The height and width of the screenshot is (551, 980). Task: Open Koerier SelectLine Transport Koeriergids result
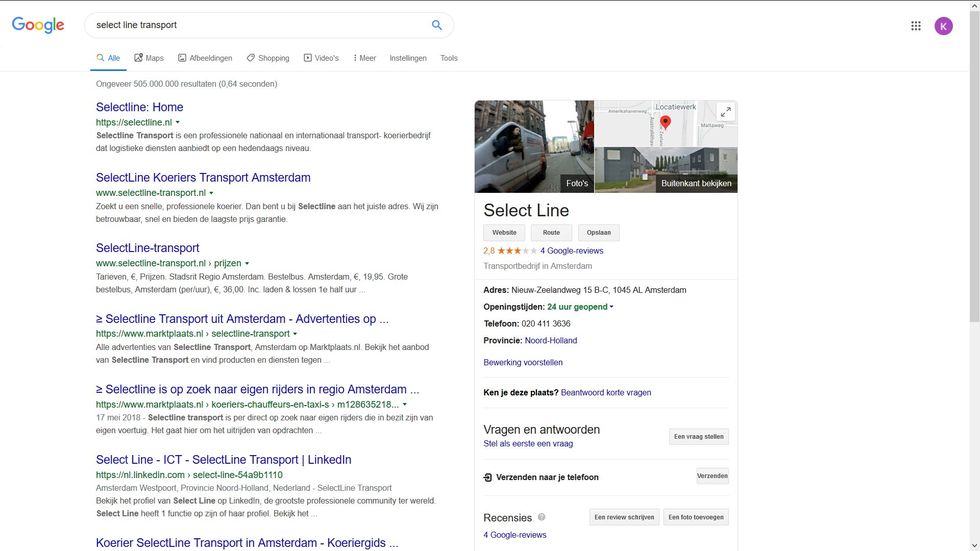[247, 542]
